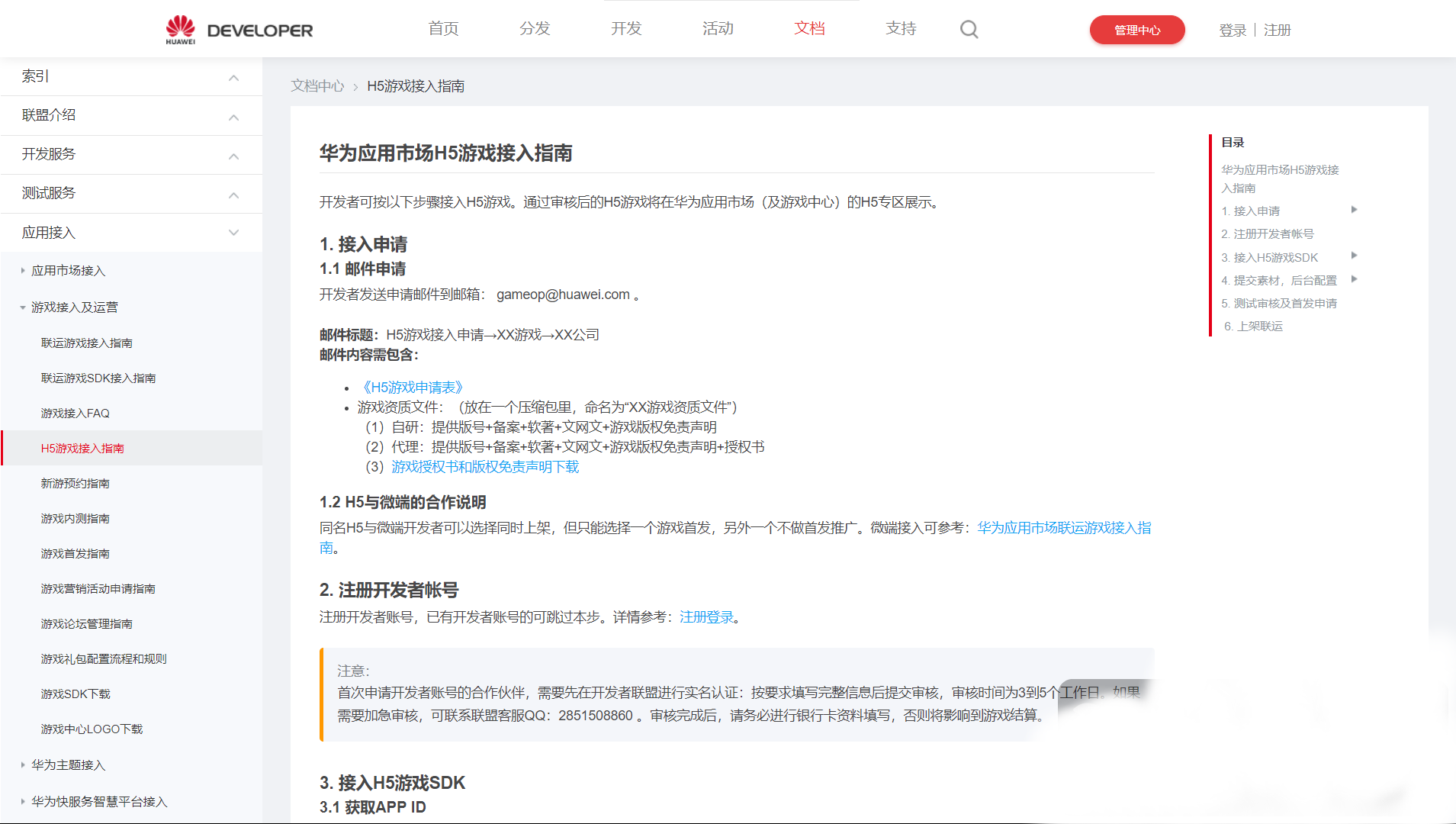The height and width of the screenshot is (824, 1456).
Task: Open the 活动 nav item
Action: click(718, 28)
